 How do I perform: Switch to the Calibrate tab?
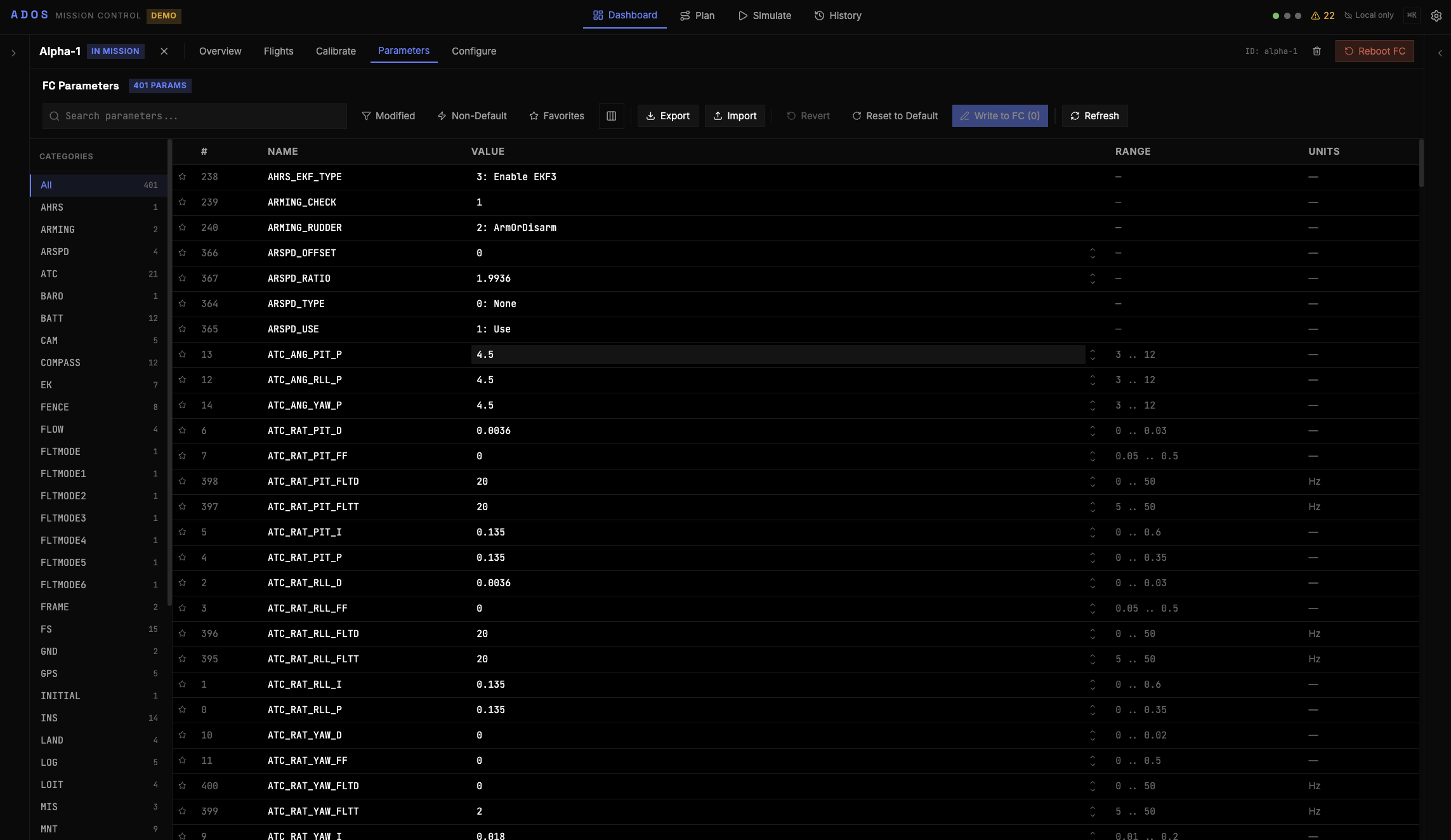(x=336, y=51)
